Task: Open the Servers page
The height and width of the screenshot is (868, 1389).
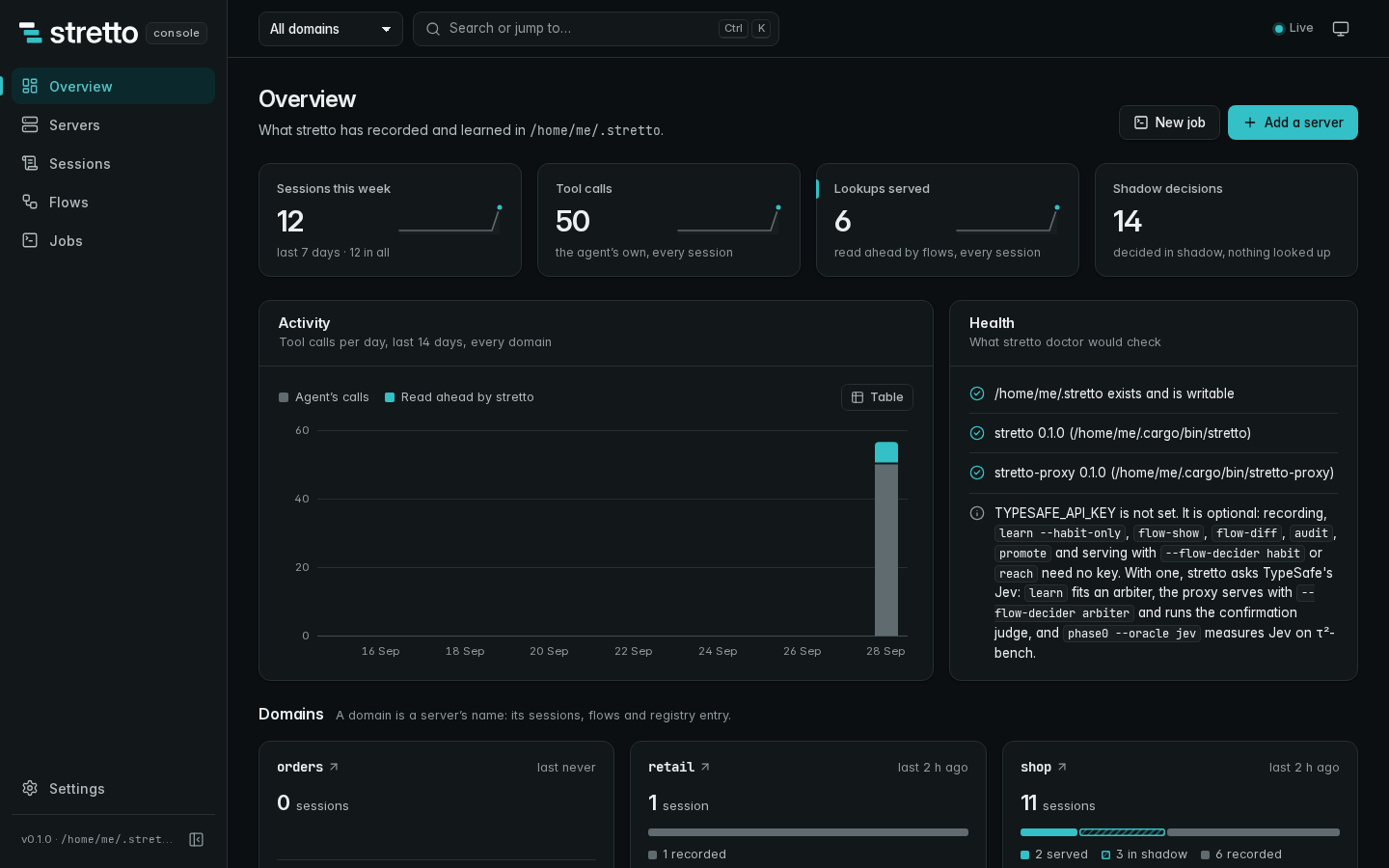Action: click(x=114, y=124)
